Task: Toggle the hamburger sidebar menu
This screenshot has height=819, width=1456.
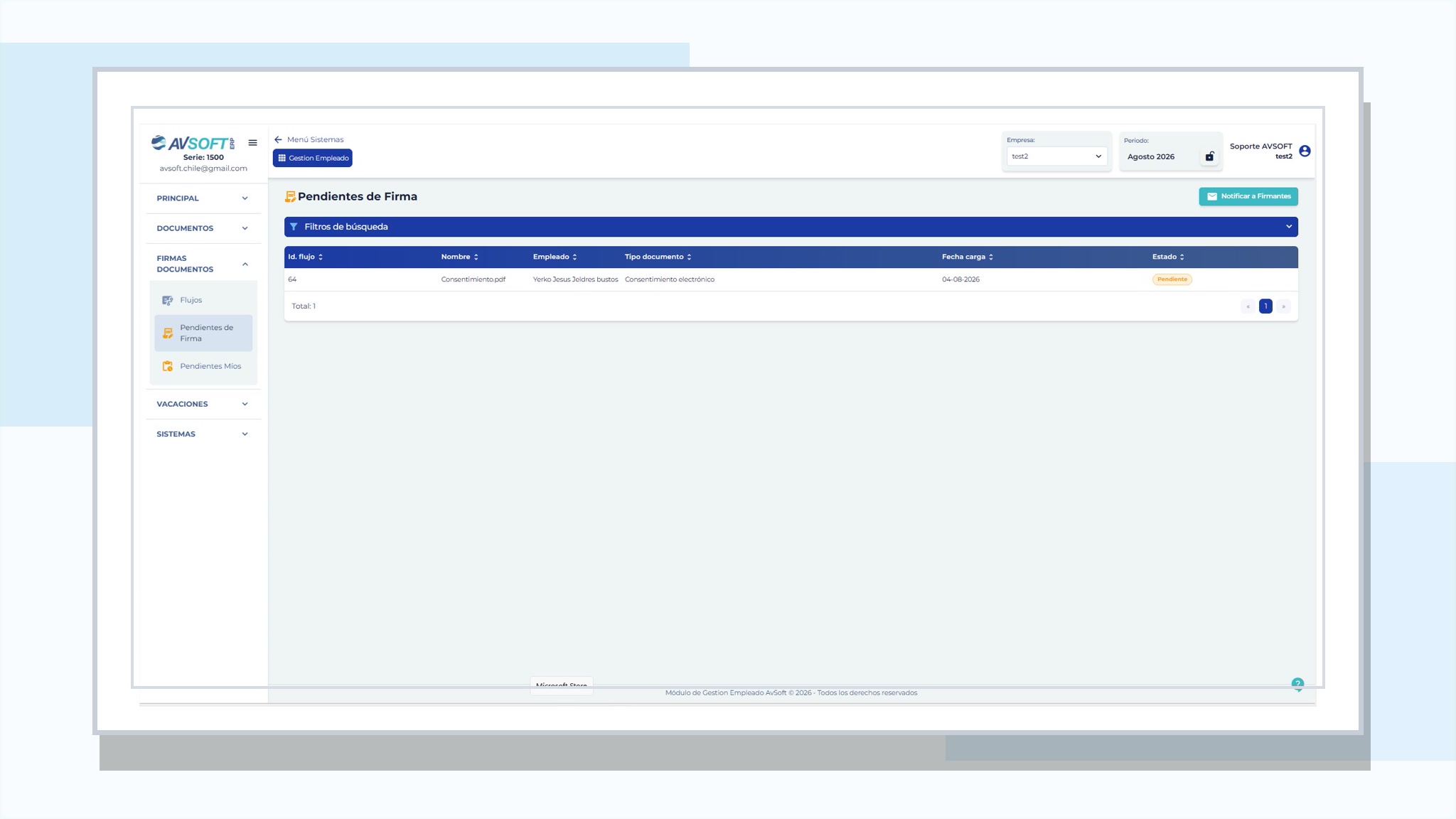Action: tap(252, 143)
